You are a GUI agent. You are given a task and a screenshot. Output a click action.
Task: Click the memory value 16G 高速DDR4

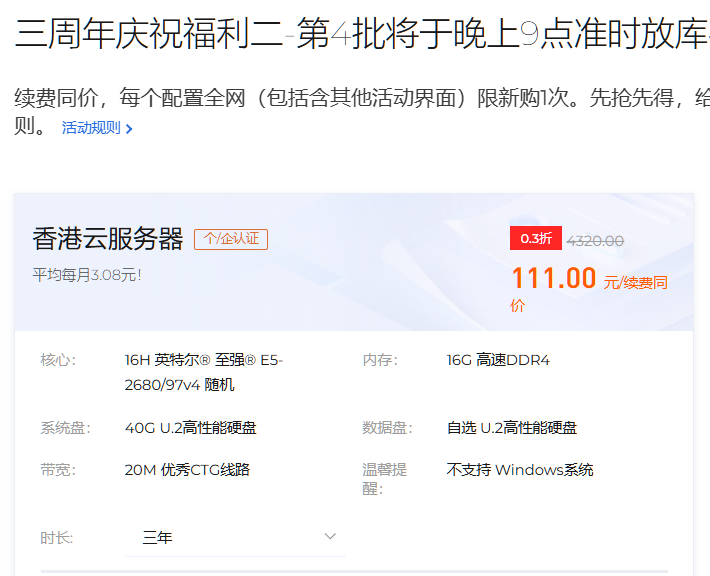pyautogui.click(x=498, y=360)
